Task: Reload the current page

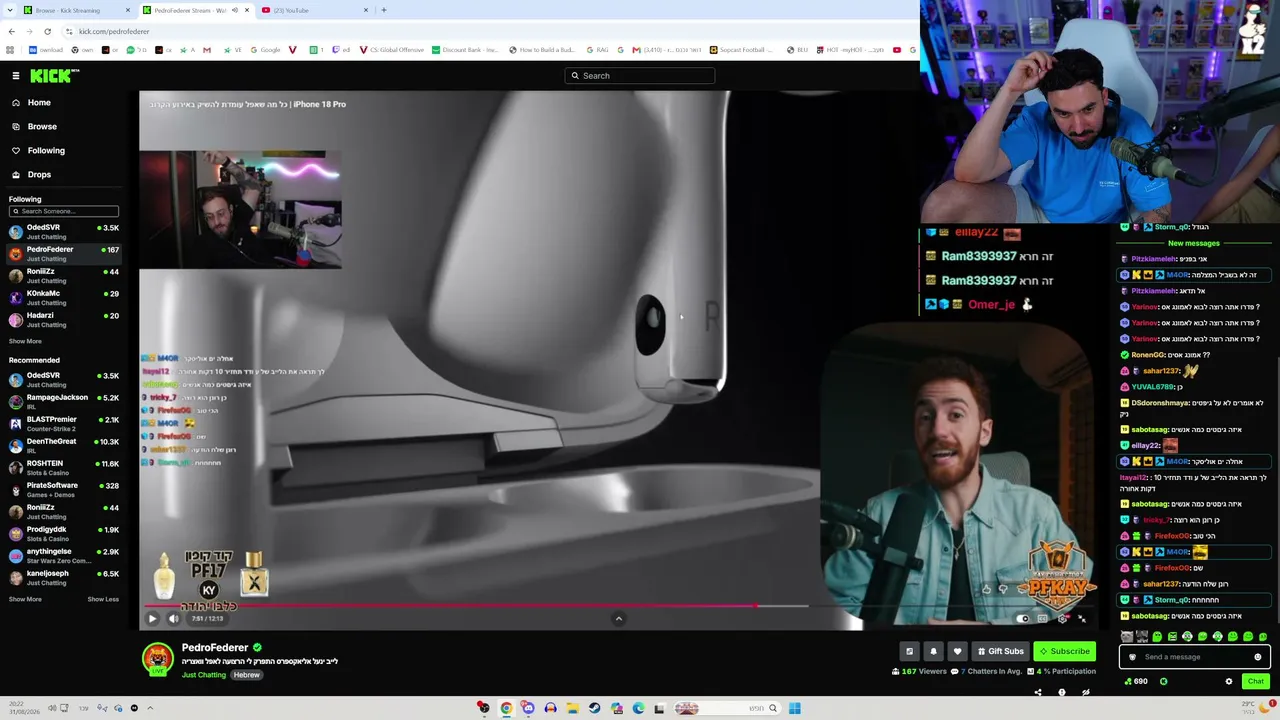Action: 47,31
